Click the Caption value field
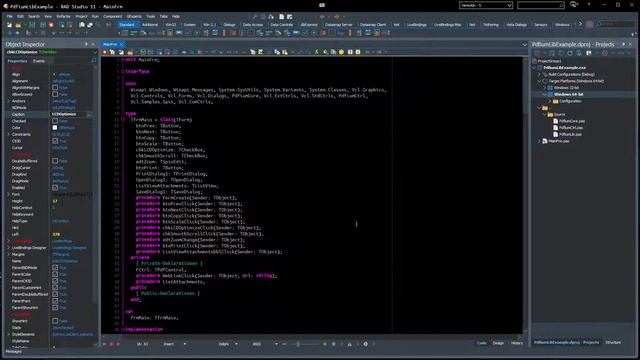The height and width of the screenshot is (360, 640). point(68,115)
